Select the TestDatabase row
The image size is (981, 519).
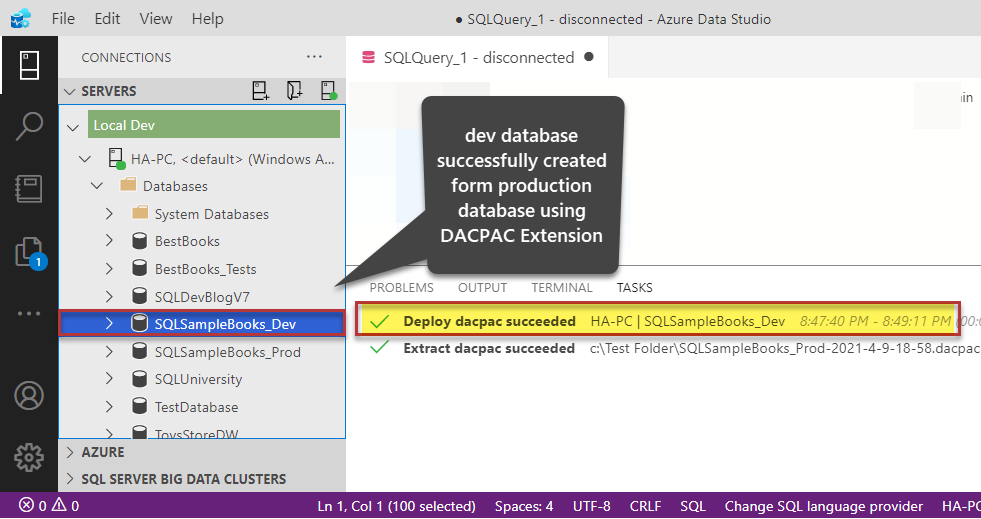(202, 406)
